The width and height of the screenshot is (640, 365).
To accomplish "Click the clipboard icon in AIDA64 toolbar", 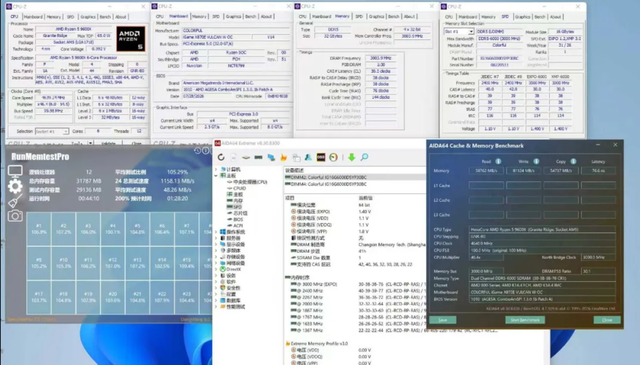I will [x=296, y=157].
